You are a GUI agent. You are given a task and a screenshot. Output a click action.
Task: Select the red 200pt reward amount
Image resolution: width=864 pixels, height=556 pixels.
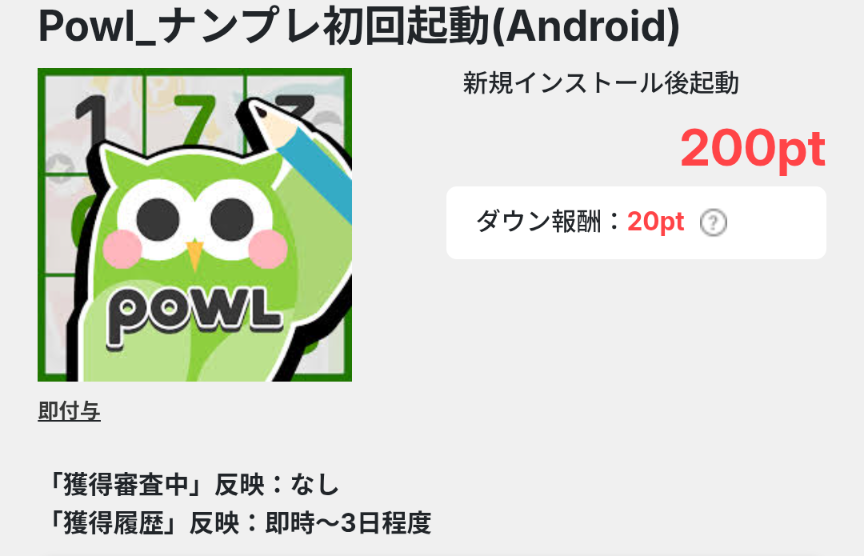coord(753,148)
